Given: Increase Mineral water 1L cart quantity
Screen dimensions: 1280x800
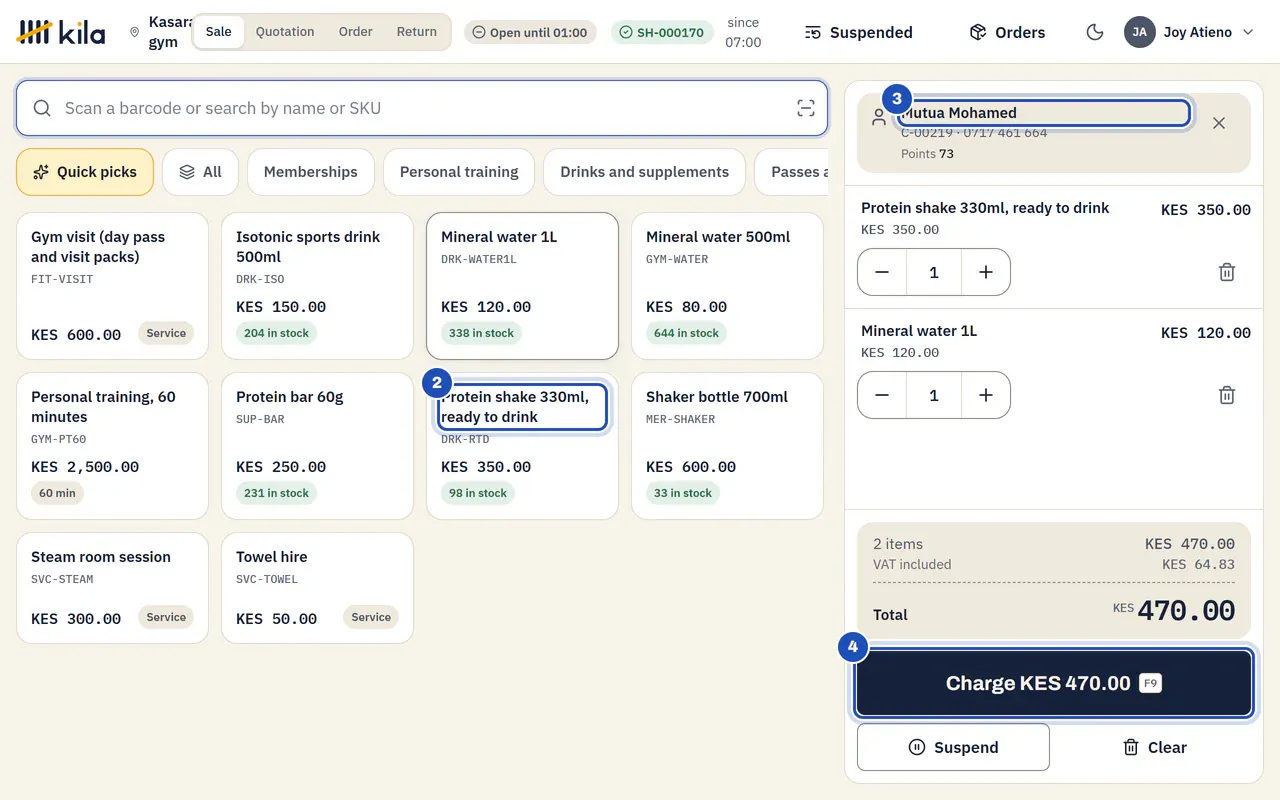Looking at the screenshot, I should point(986,395).
